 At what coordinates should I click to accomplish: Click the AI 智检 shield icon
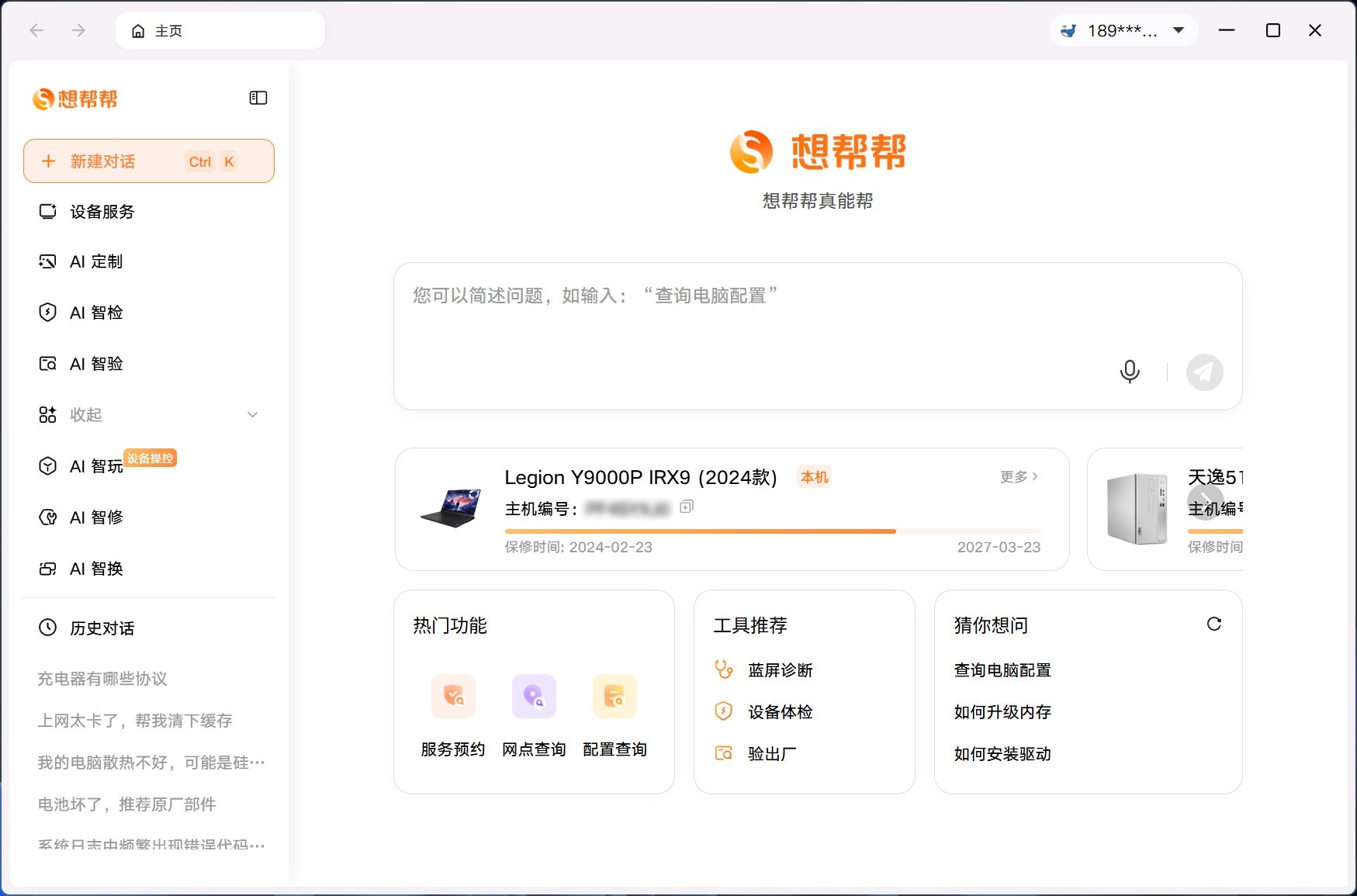point(47,313)
